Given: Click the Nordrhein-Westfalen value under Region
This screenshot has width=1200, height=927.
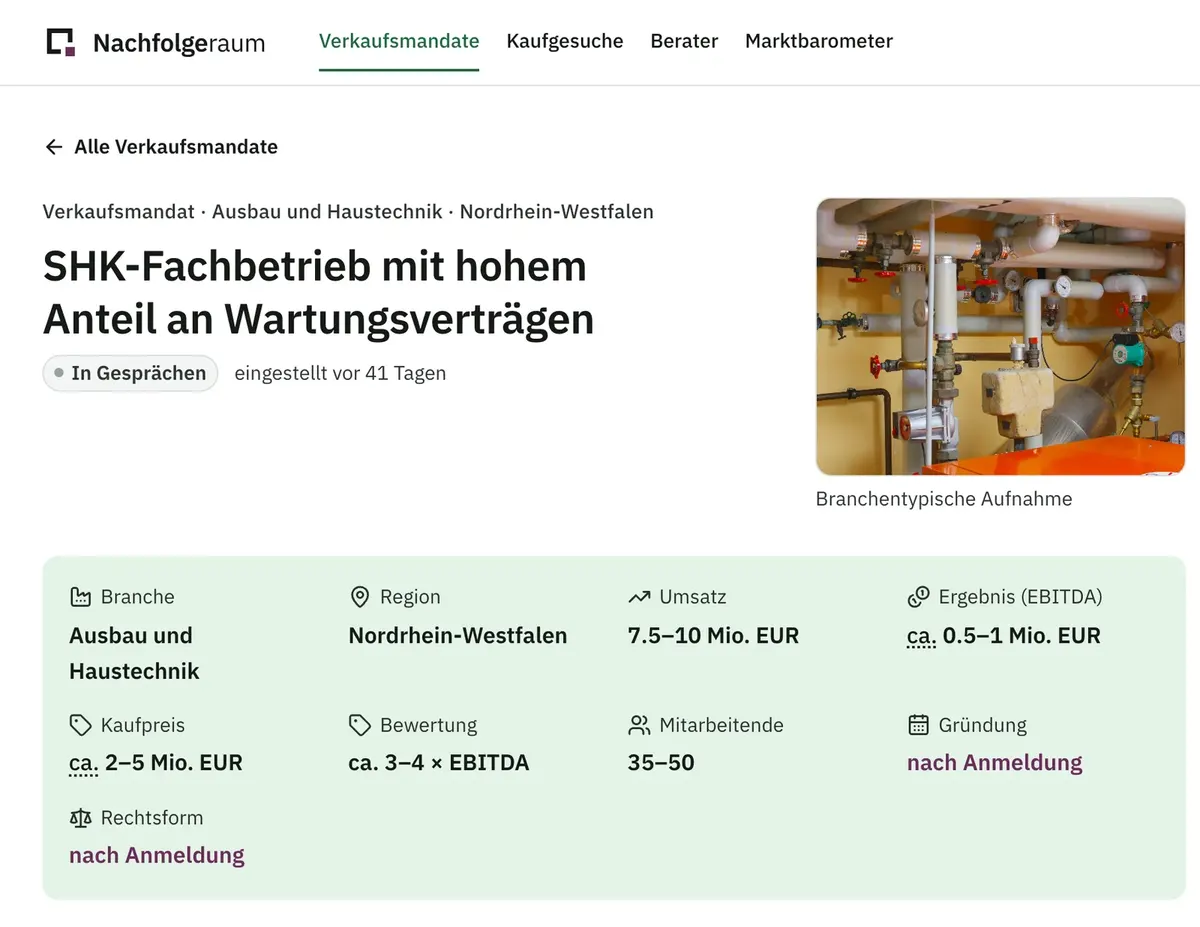Looking at the screenshot, I should 458,636.
